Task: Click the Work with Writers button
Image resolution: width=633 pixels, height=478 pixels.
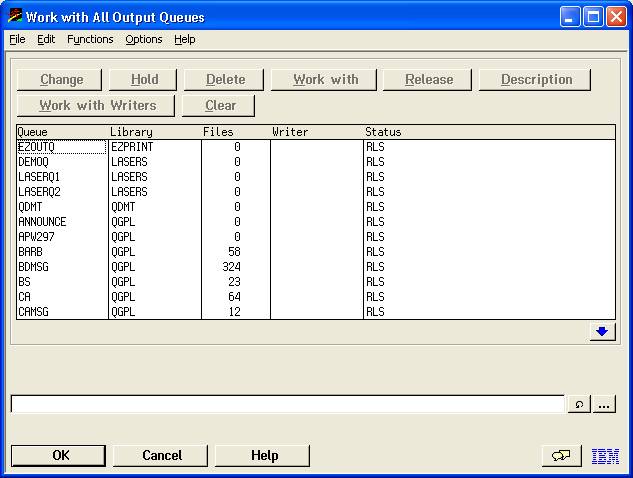Action: (96, 105)
